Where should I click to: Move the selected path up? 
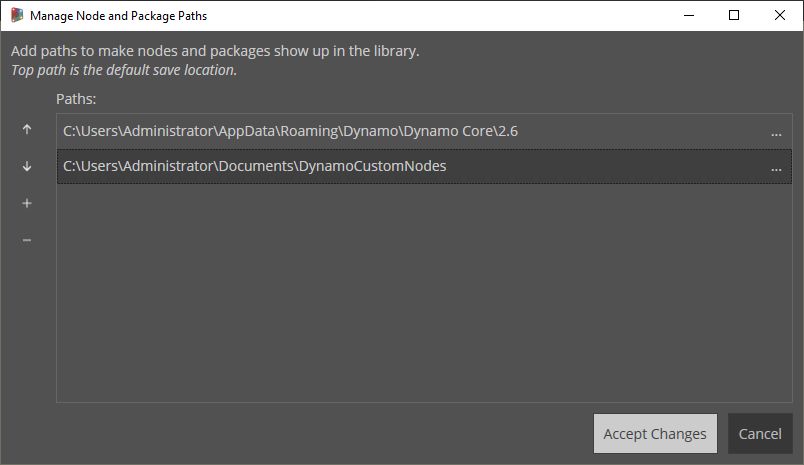(x=27, y=130)
